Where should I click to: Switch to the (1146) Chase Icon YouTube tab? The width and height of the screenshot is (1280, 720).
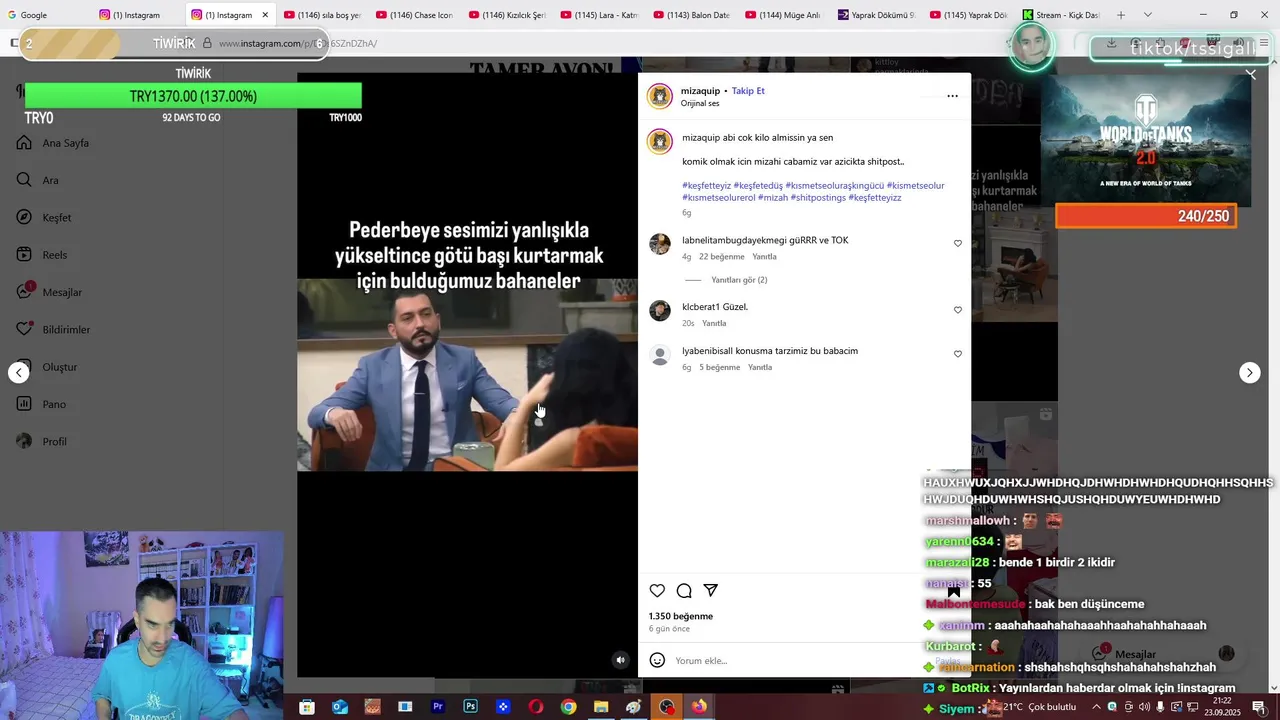[x=414, y=15]
